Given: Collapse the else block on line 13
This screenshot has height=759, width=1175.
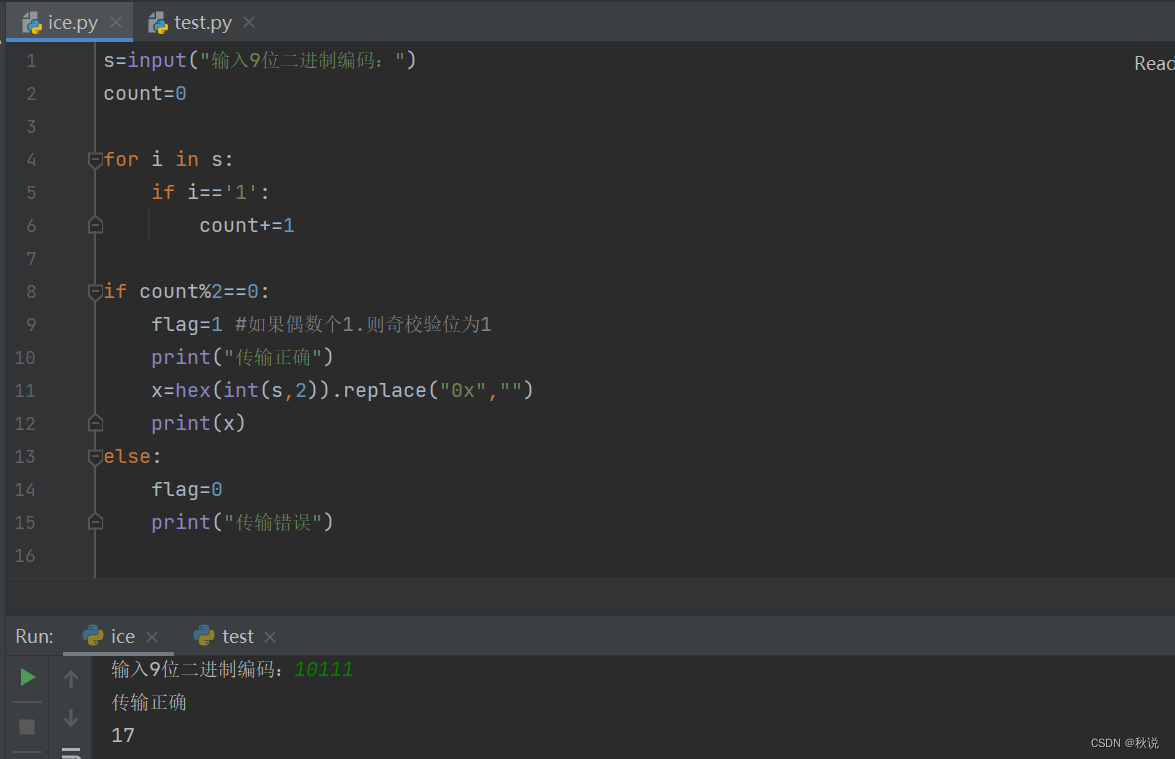Looking at the screenshot, I should coord(95,456).
